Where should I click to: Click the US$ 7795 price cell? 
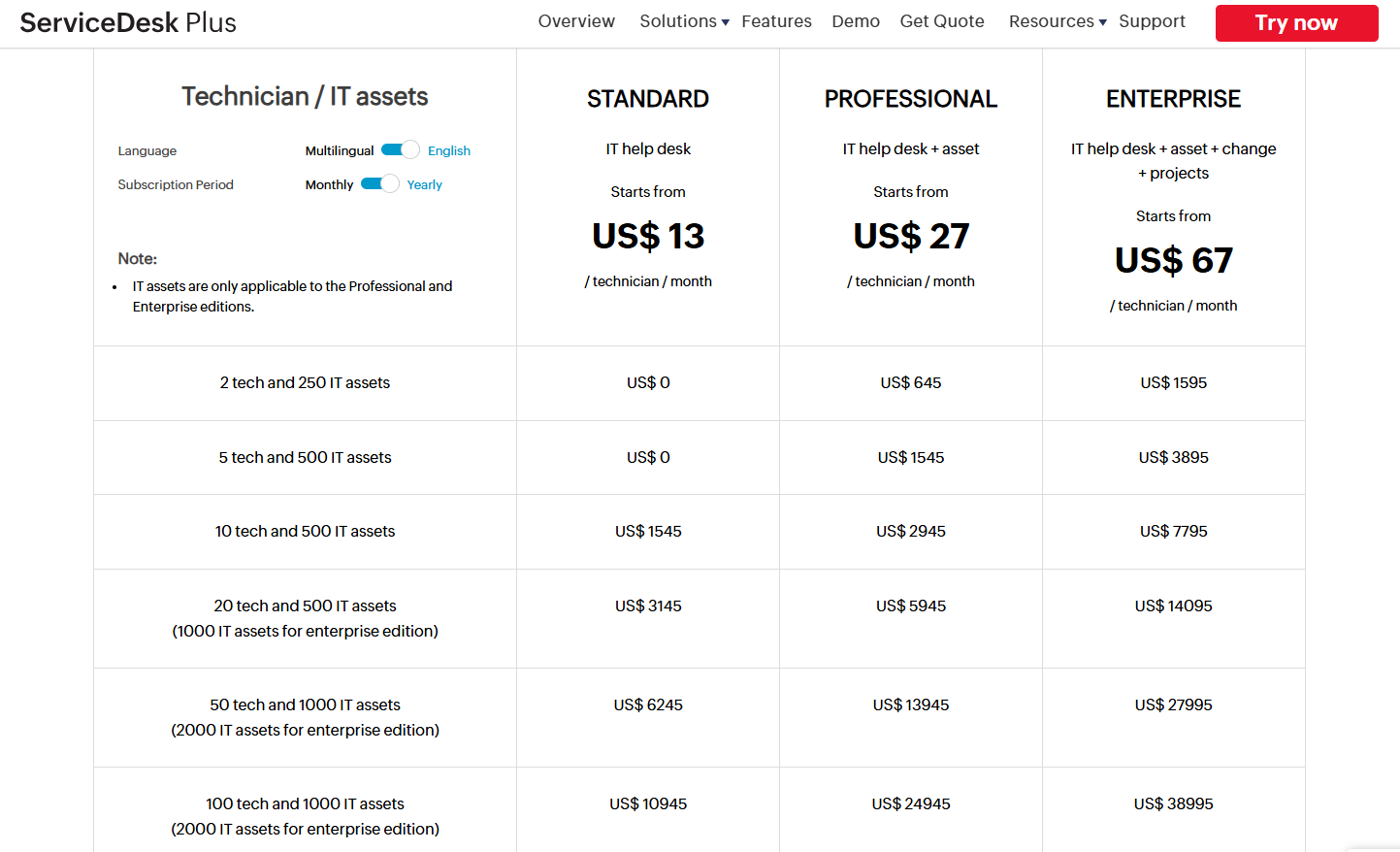coord(1174,531)
